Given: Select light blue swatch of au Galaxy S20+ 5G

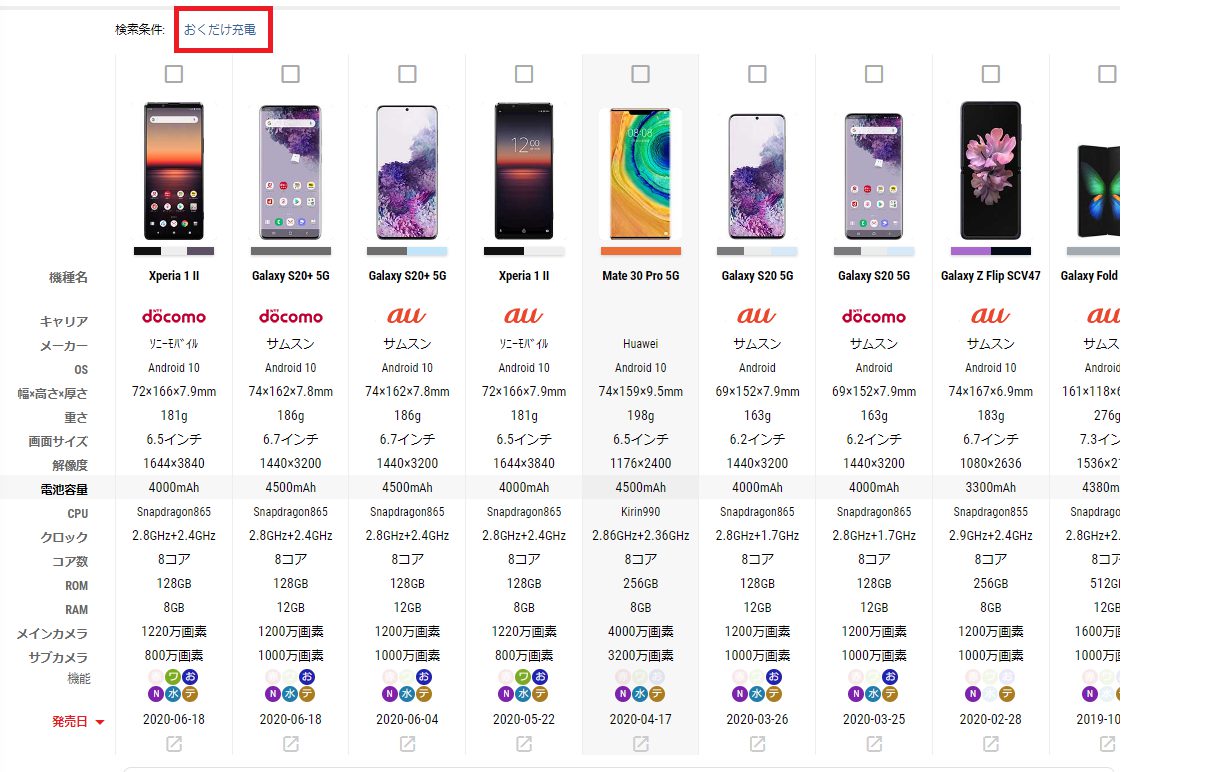Looking at the screenshot, I should point(427,251).
